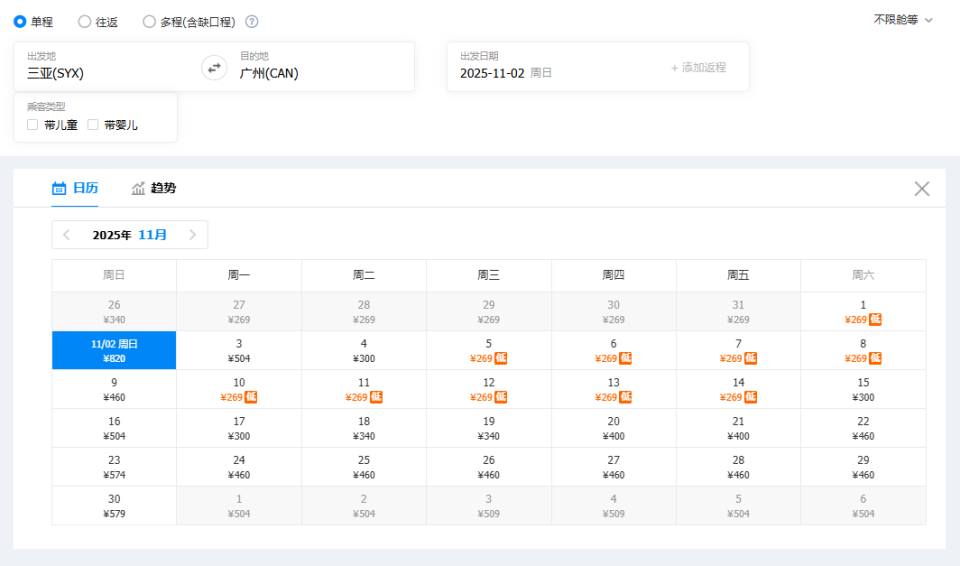Select November 28 priced ¥460
Image resolution: width=960 pixels, height=566 pixels.
point(738,467)
